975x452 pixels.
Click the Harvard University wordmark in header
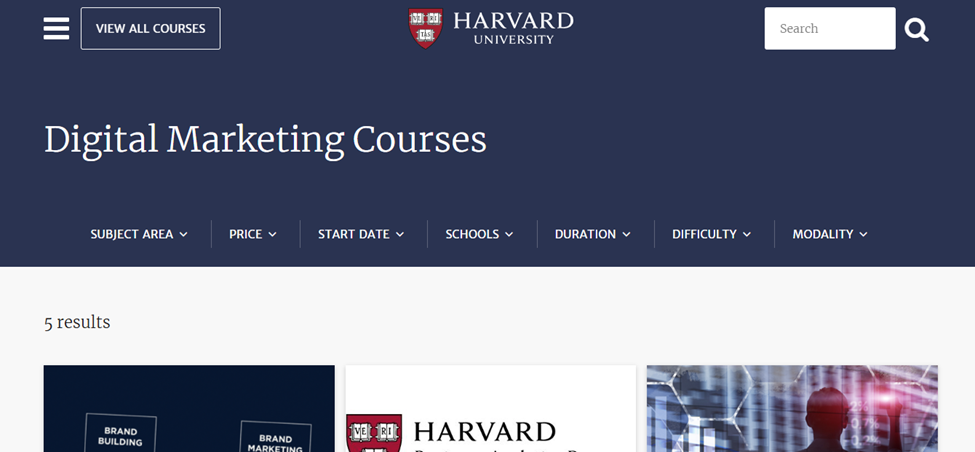(x=513, y=28)
